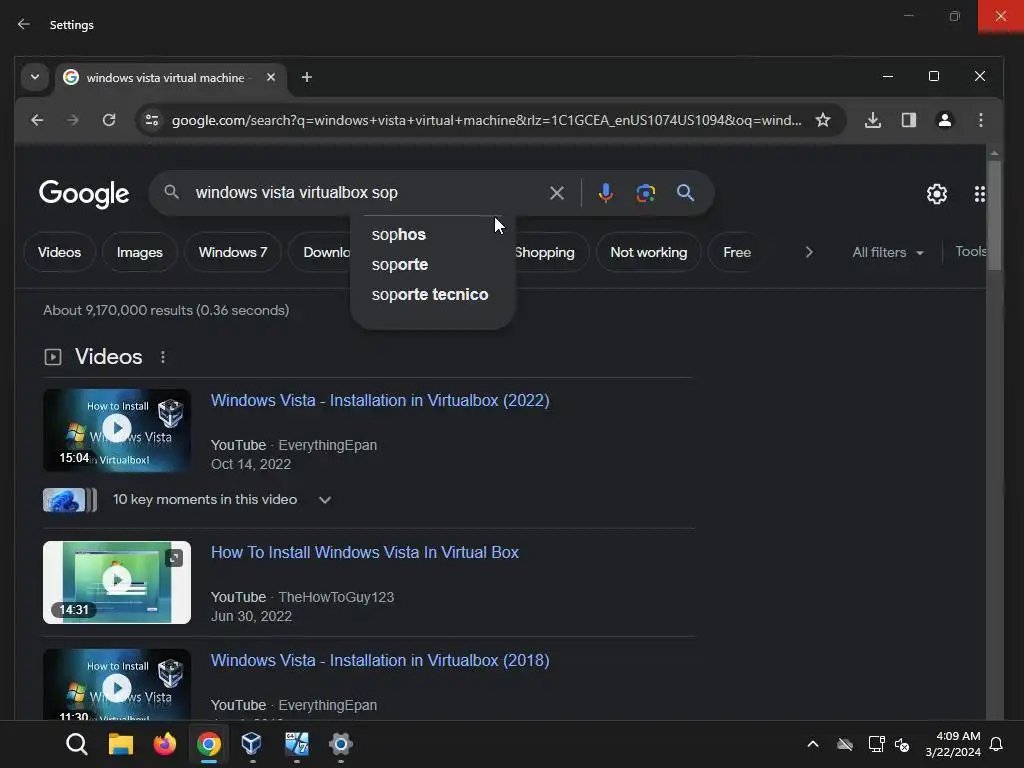
Task: Reload the Google search page
Action: (109, 120)
